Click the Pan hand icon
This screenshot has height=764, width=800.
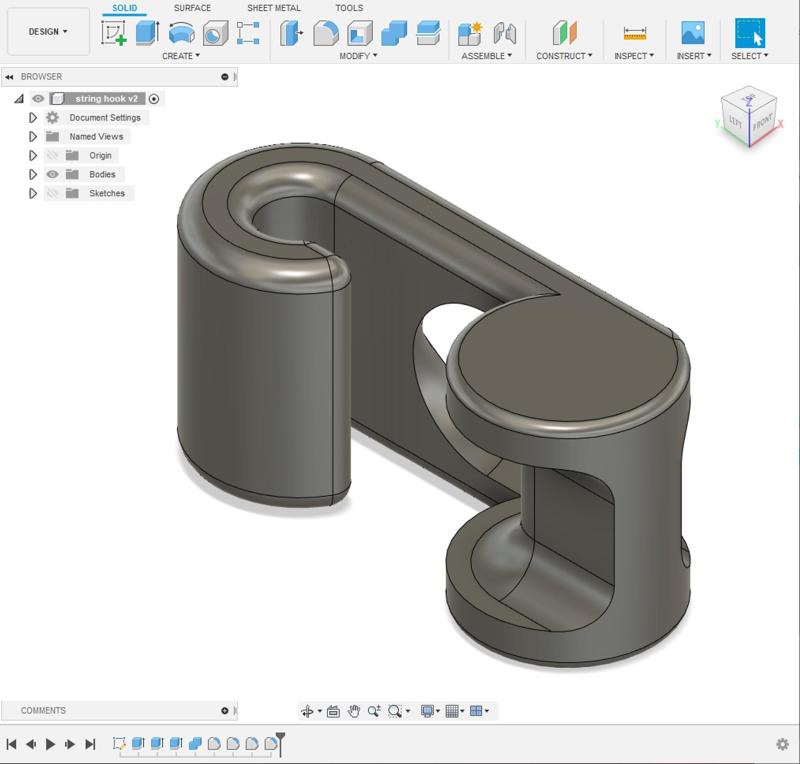click(354, 711)
